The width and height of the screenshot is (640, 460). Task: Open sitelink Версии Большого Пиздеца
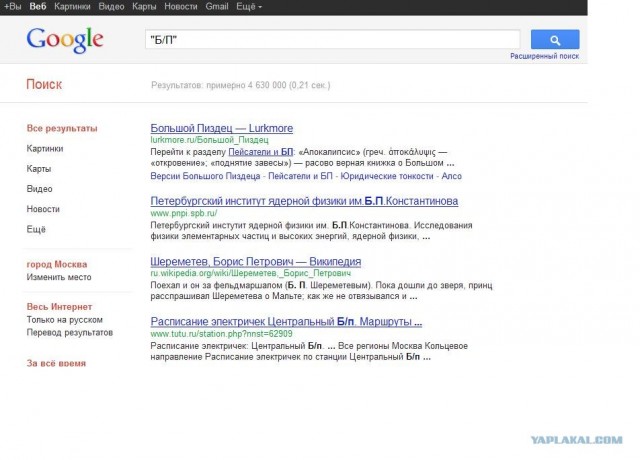point(205,176)
